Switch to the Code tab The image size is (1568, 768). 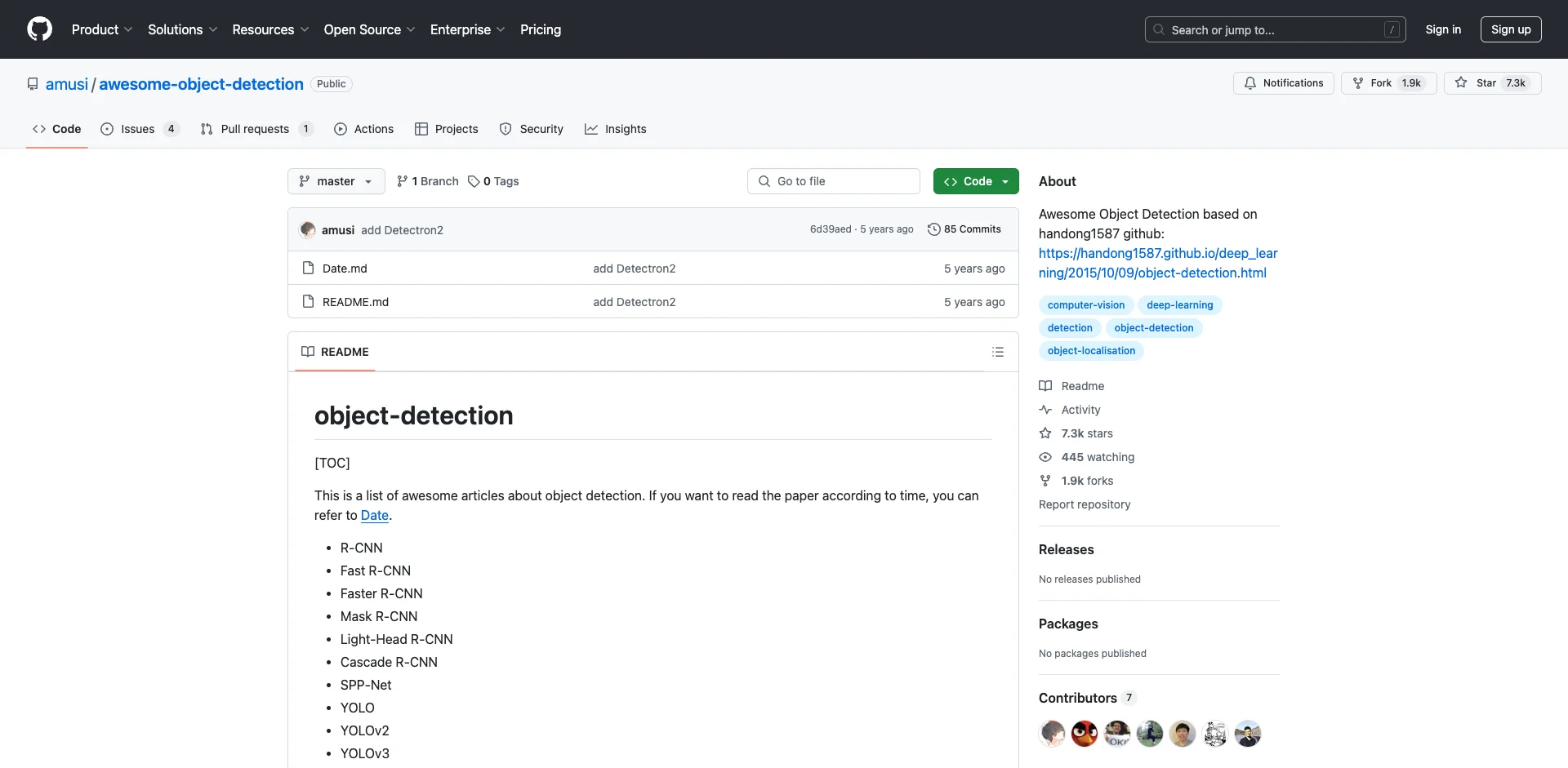(x=57, y=129)
